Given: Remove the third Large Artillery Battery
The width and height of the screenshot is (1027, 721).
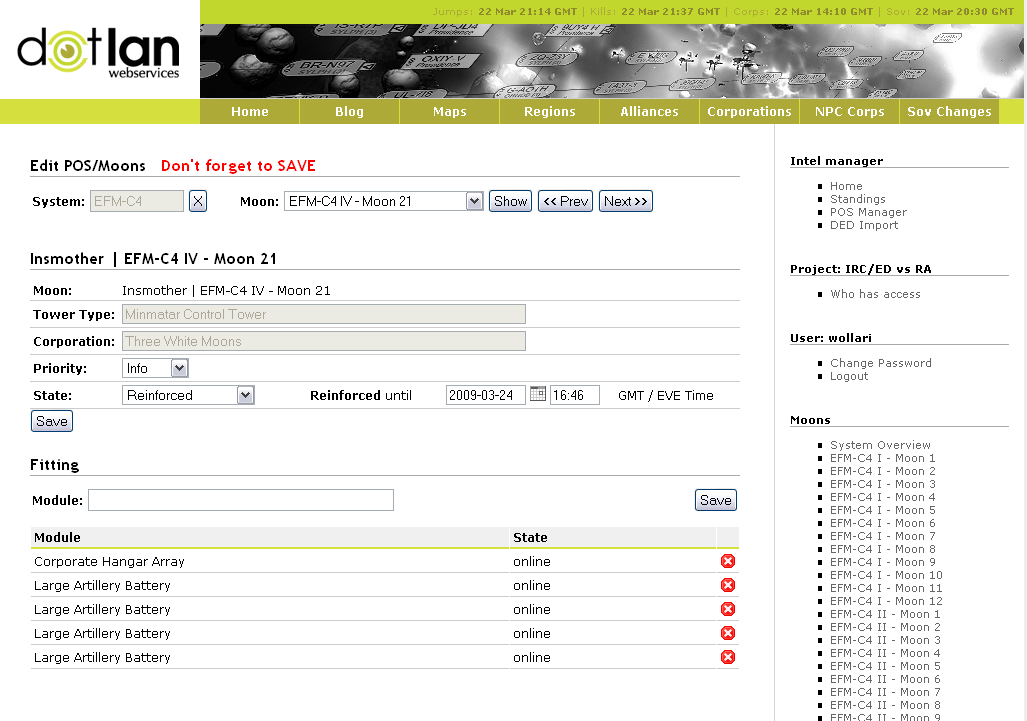Looking at the screenshot, I should pyautogui.click(x=728, y=633).
